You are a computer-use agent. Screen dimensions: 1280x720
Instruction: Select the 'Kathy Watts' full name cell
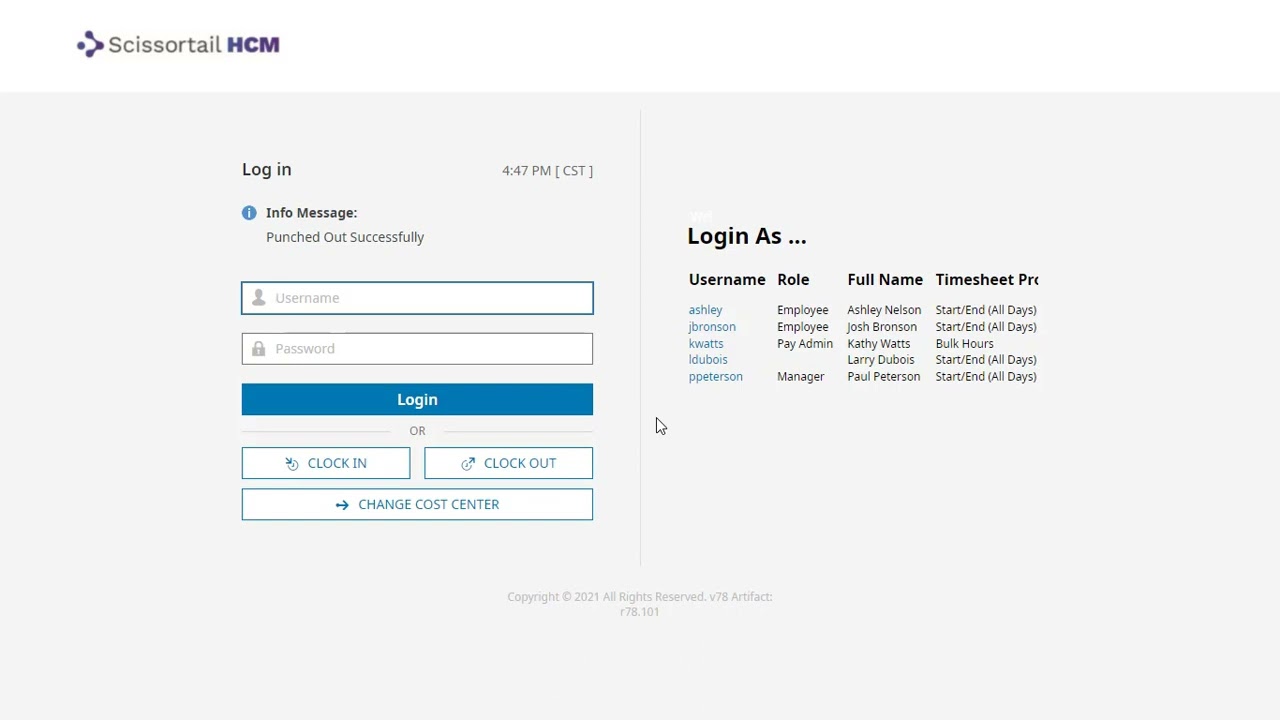[879, 344]
